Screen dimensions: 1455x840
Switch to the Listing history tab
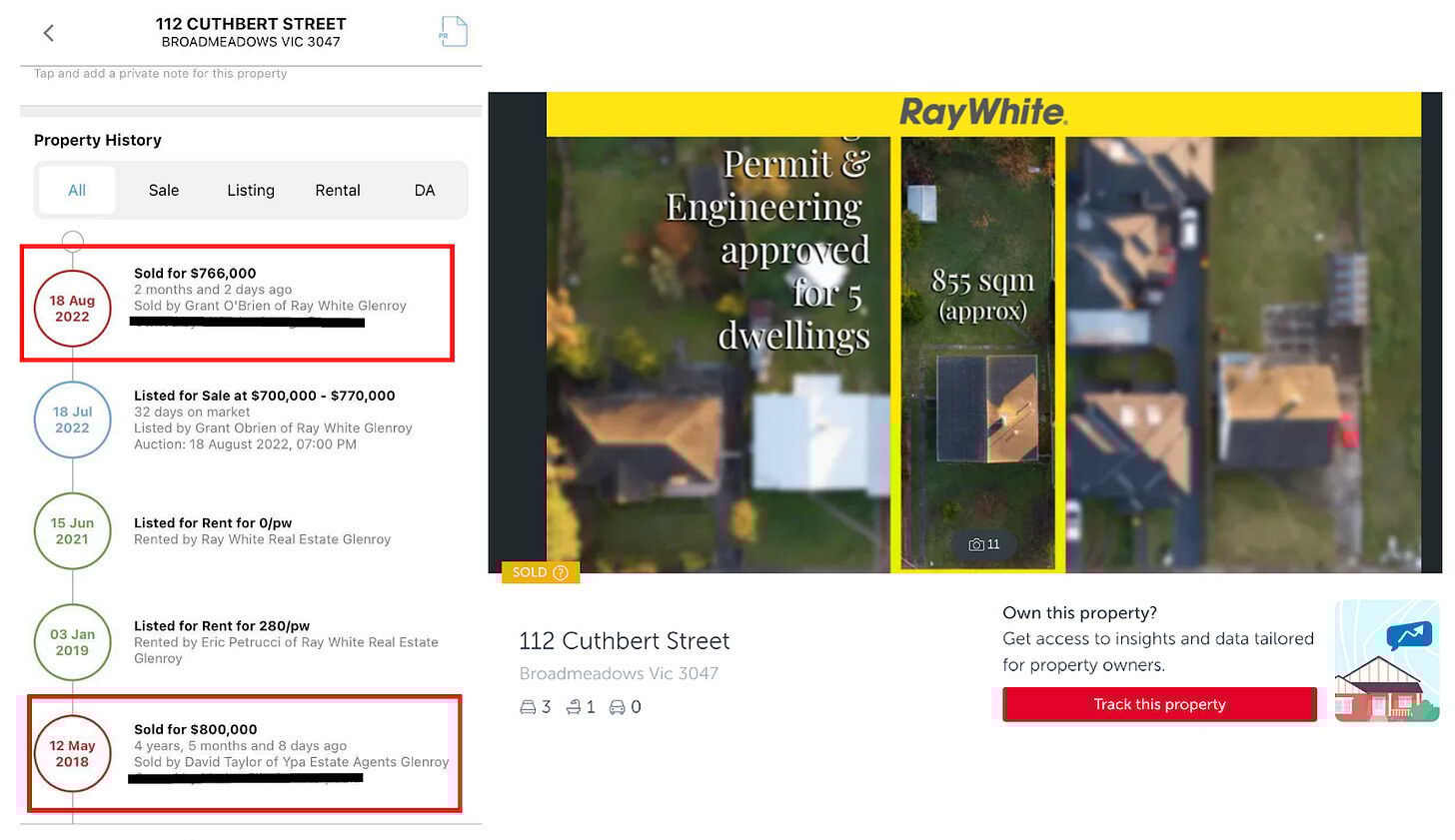pyautogui.click(x=251, y=190)
